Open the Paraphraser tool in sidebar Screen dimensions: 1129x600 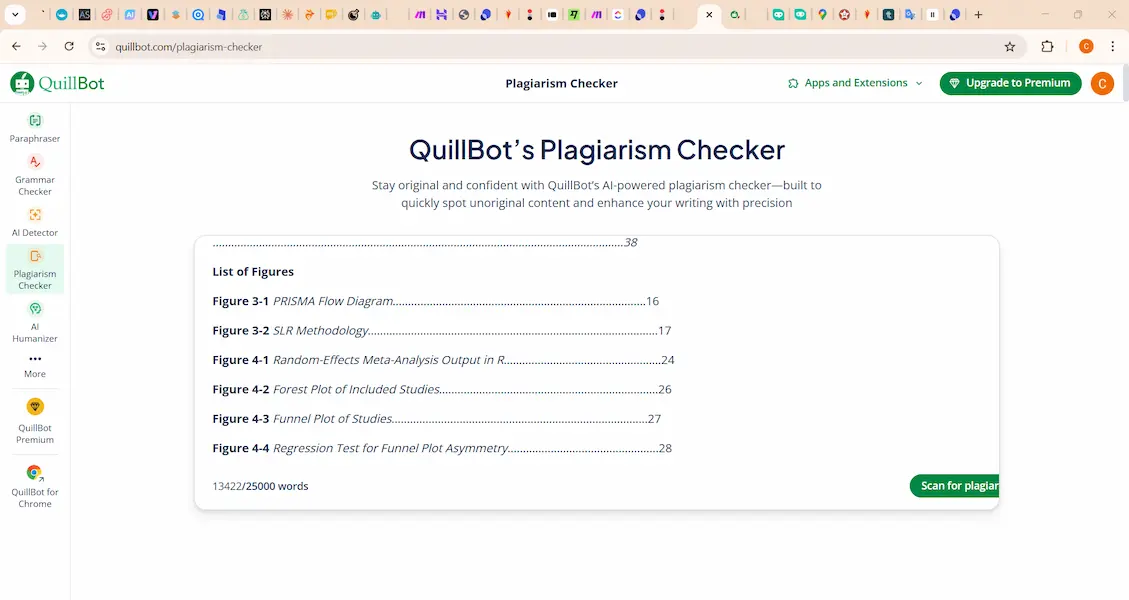(35, 128)
